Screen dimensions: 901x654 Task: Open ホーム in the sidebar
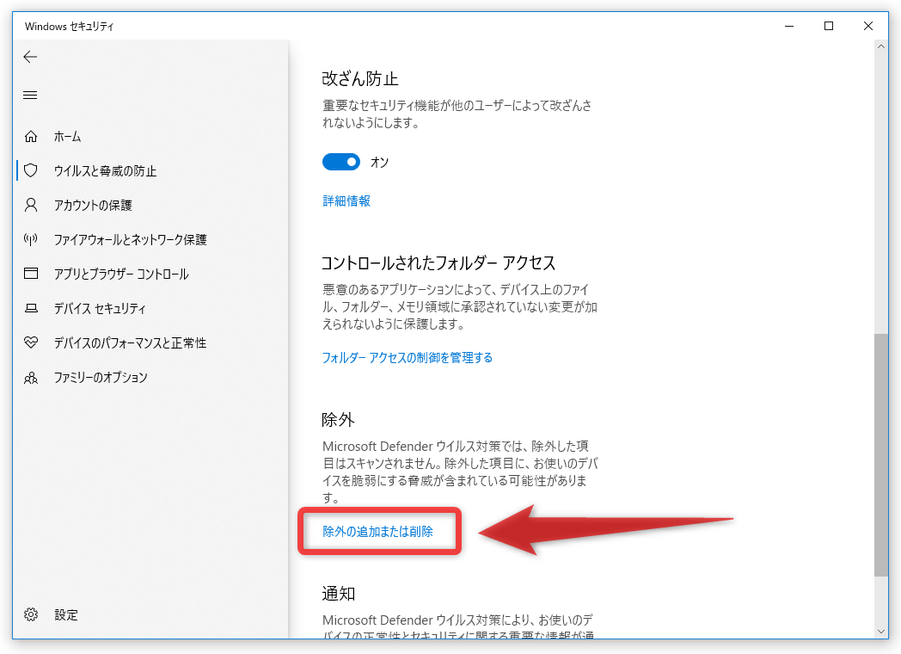pos(67,137)
